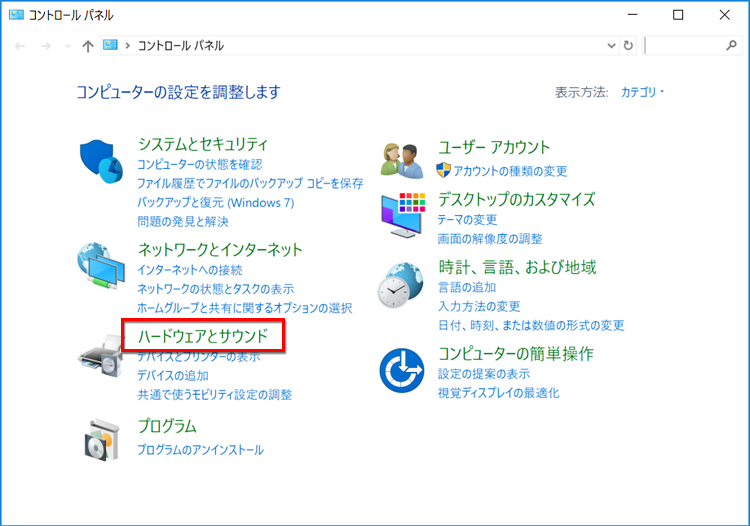Open ネットワークとインターネット category
The image size is (750, 526).
pos(220,249)
